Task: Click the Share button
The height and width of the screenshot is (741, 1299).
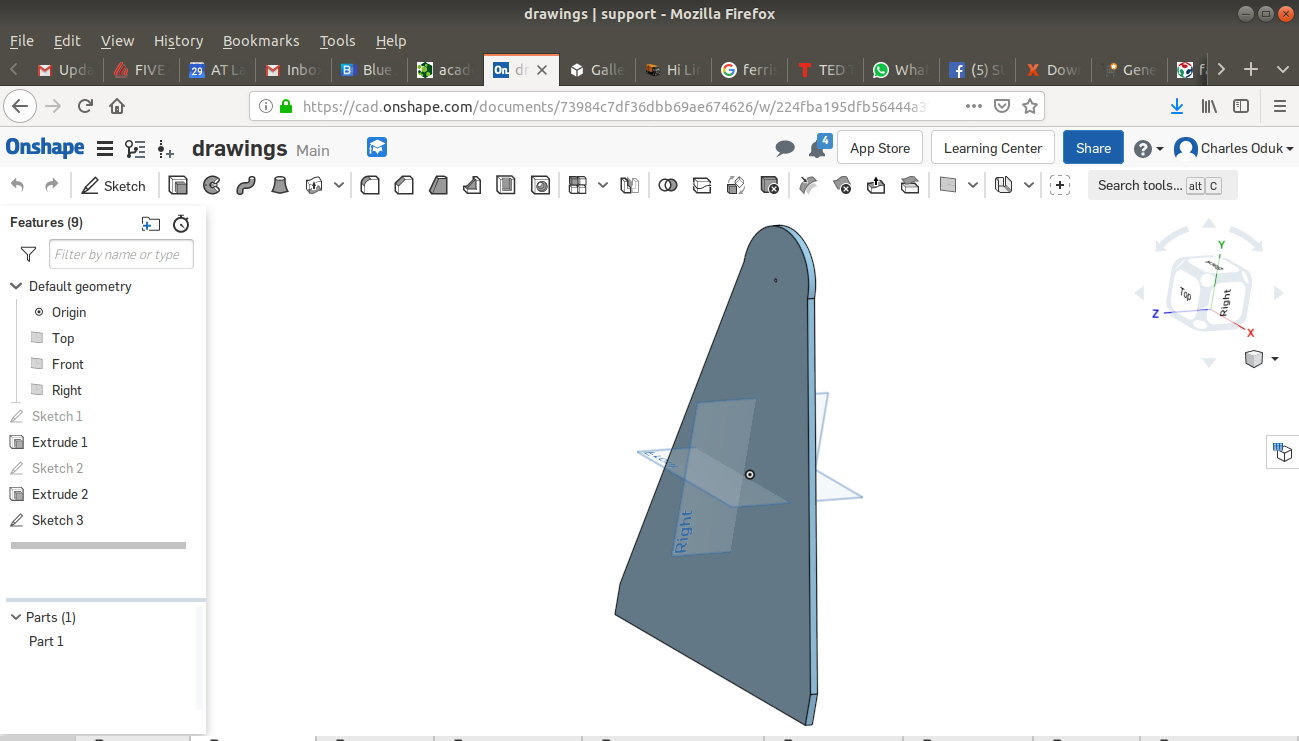Action: (x=1092, y=148)
